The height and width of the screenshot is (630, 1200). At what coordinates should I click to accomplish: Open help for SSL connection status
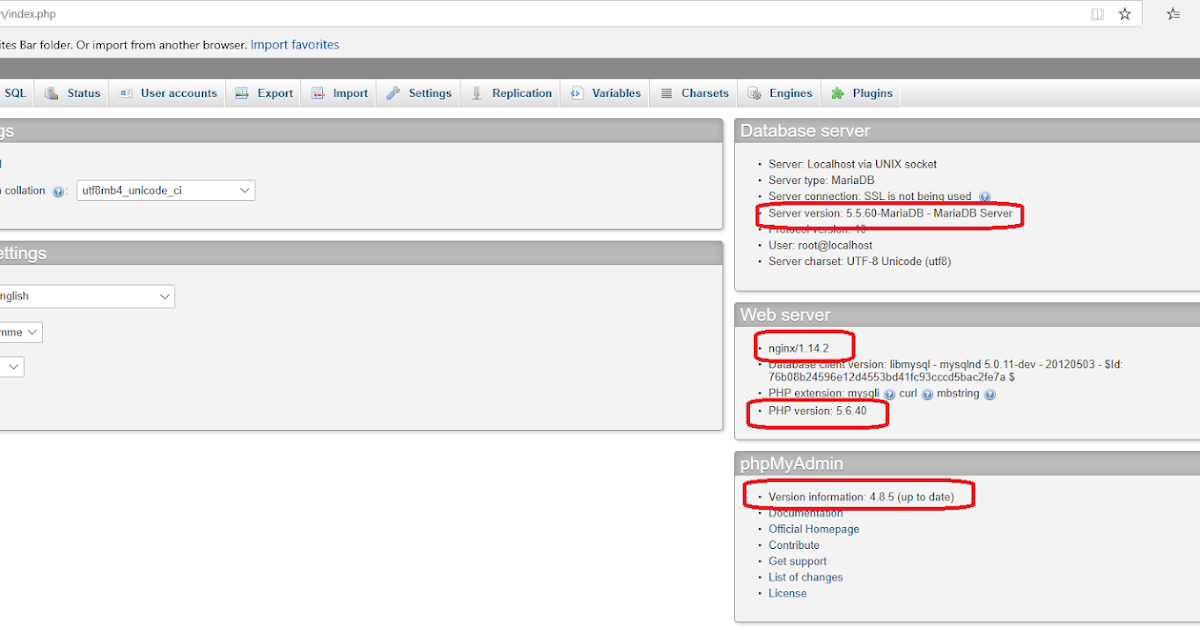[x=983, y=196]
